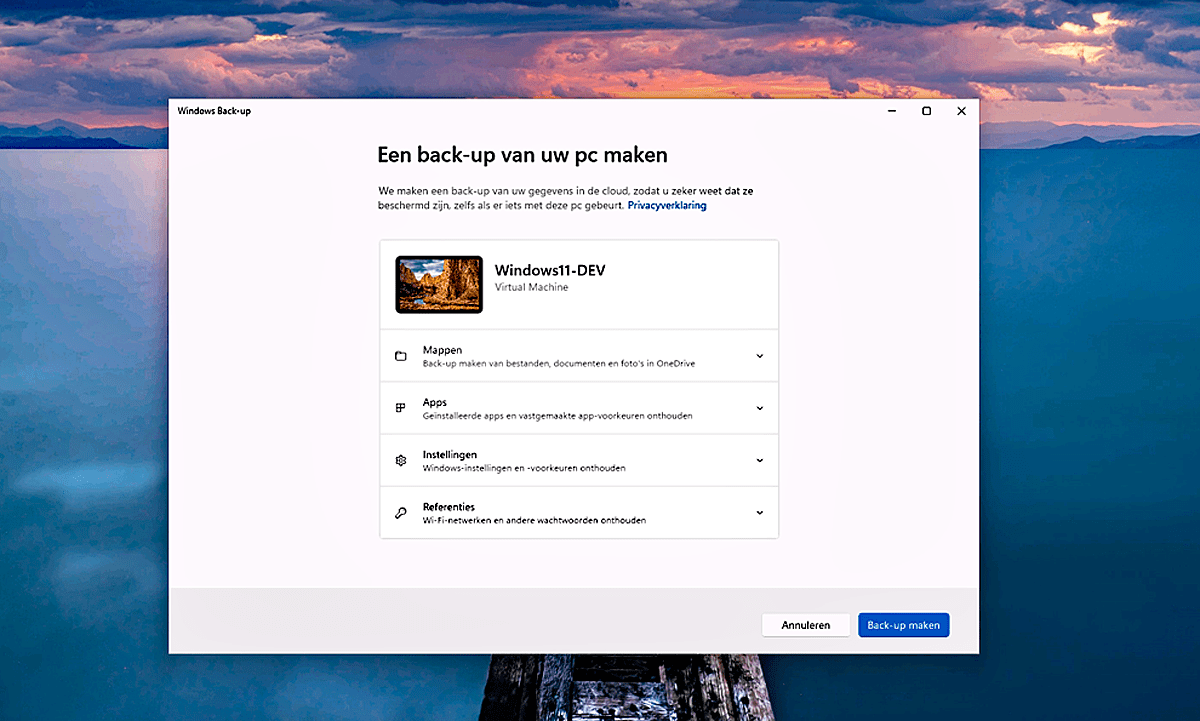
Task: Click the Back-up maken button
Action: (903, 624)
